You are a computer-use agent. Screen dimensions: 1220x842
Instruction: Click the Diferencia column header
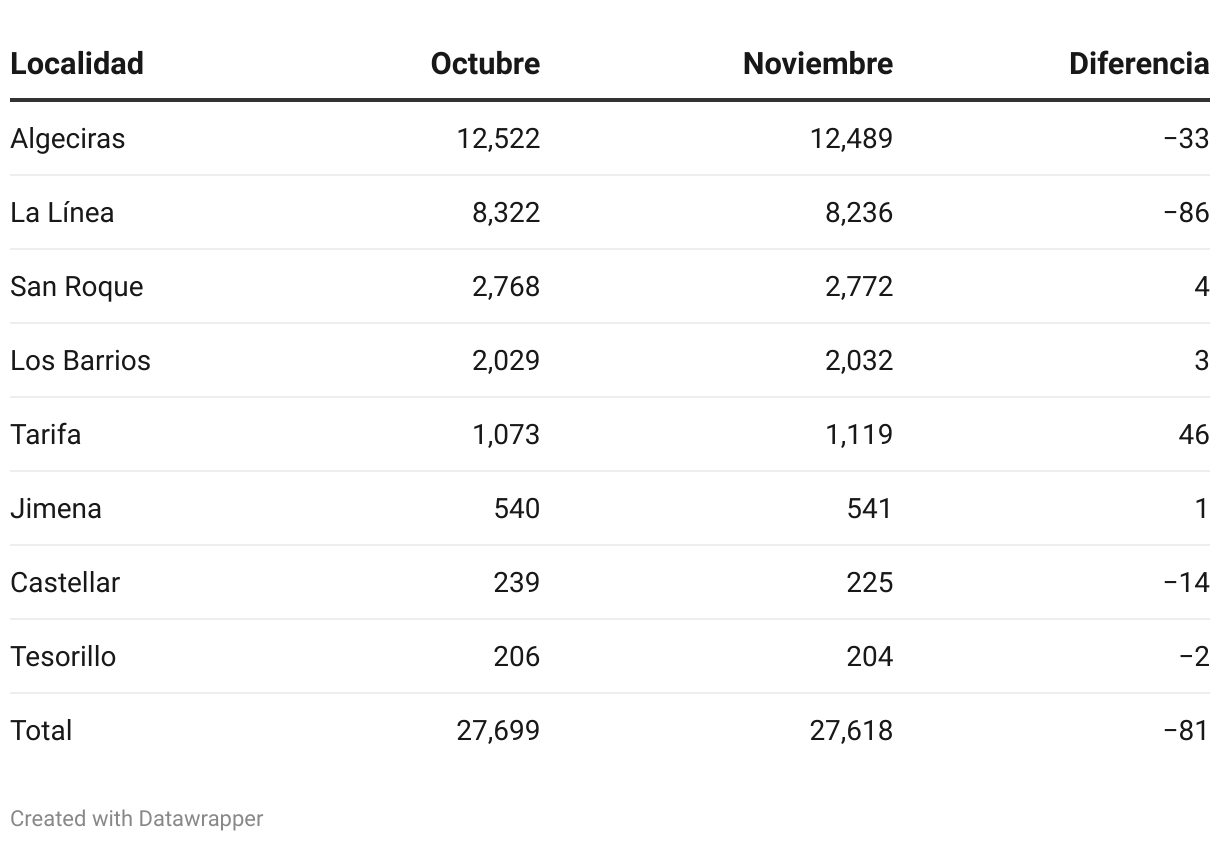coord(1139,64)
